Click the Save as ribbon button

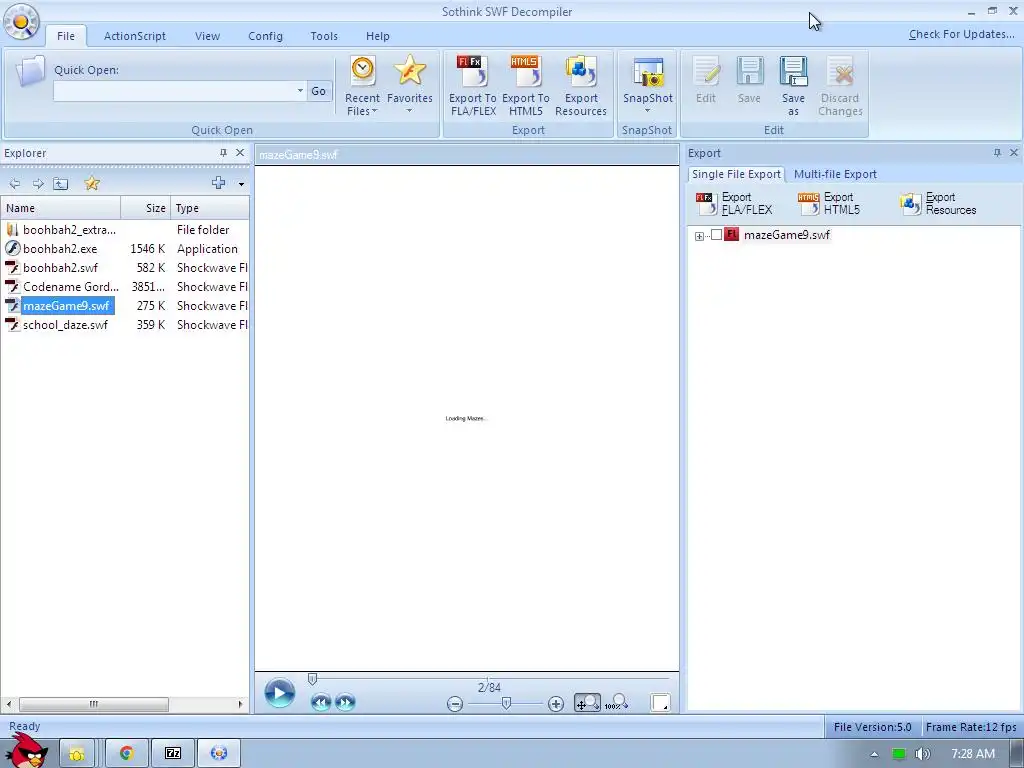[x=793, y=87]
